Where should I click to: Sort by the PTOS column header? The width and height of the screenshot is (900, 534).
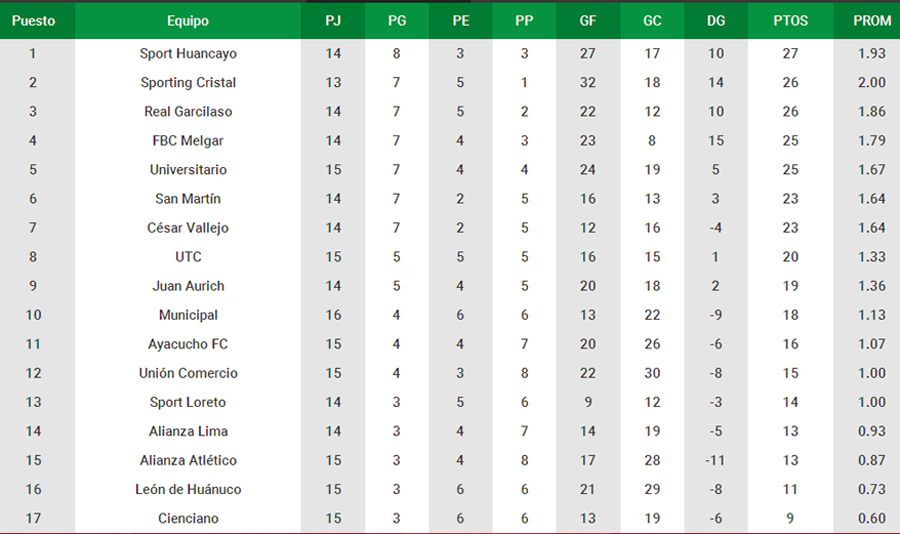[x=790, y=21]
